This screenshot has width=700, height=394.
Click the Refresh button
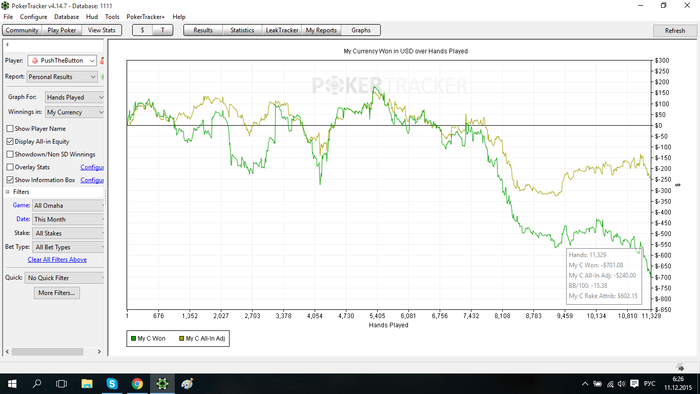point(675,31)
